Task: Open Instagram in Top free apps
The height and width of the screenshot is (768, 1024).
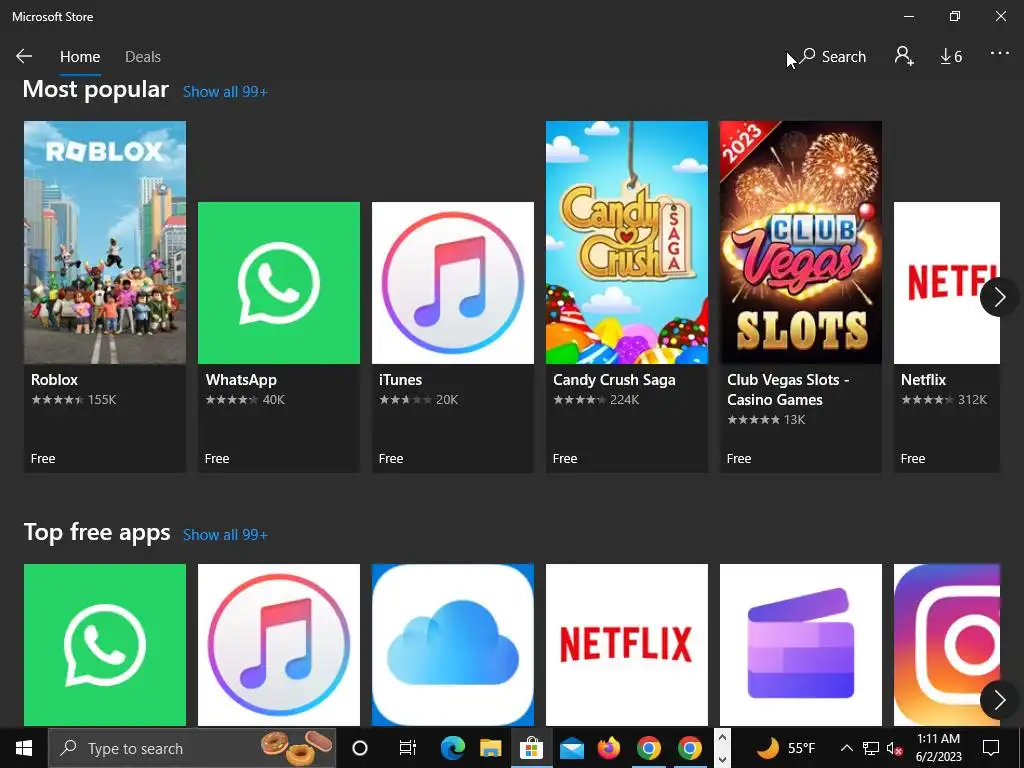Action: coord(946,645)
